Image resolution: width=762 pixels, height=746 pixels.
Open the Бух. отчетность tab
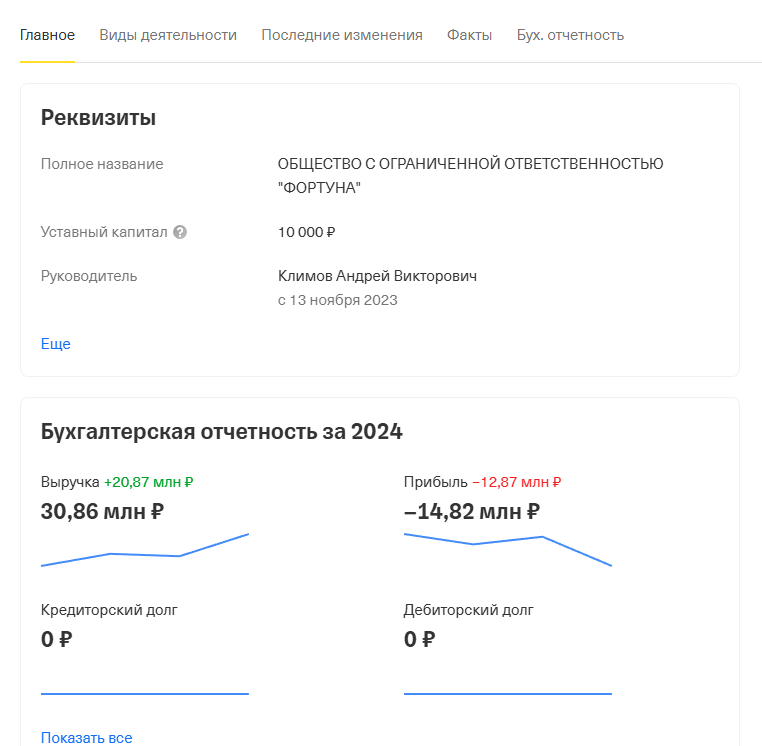(570, 35)
